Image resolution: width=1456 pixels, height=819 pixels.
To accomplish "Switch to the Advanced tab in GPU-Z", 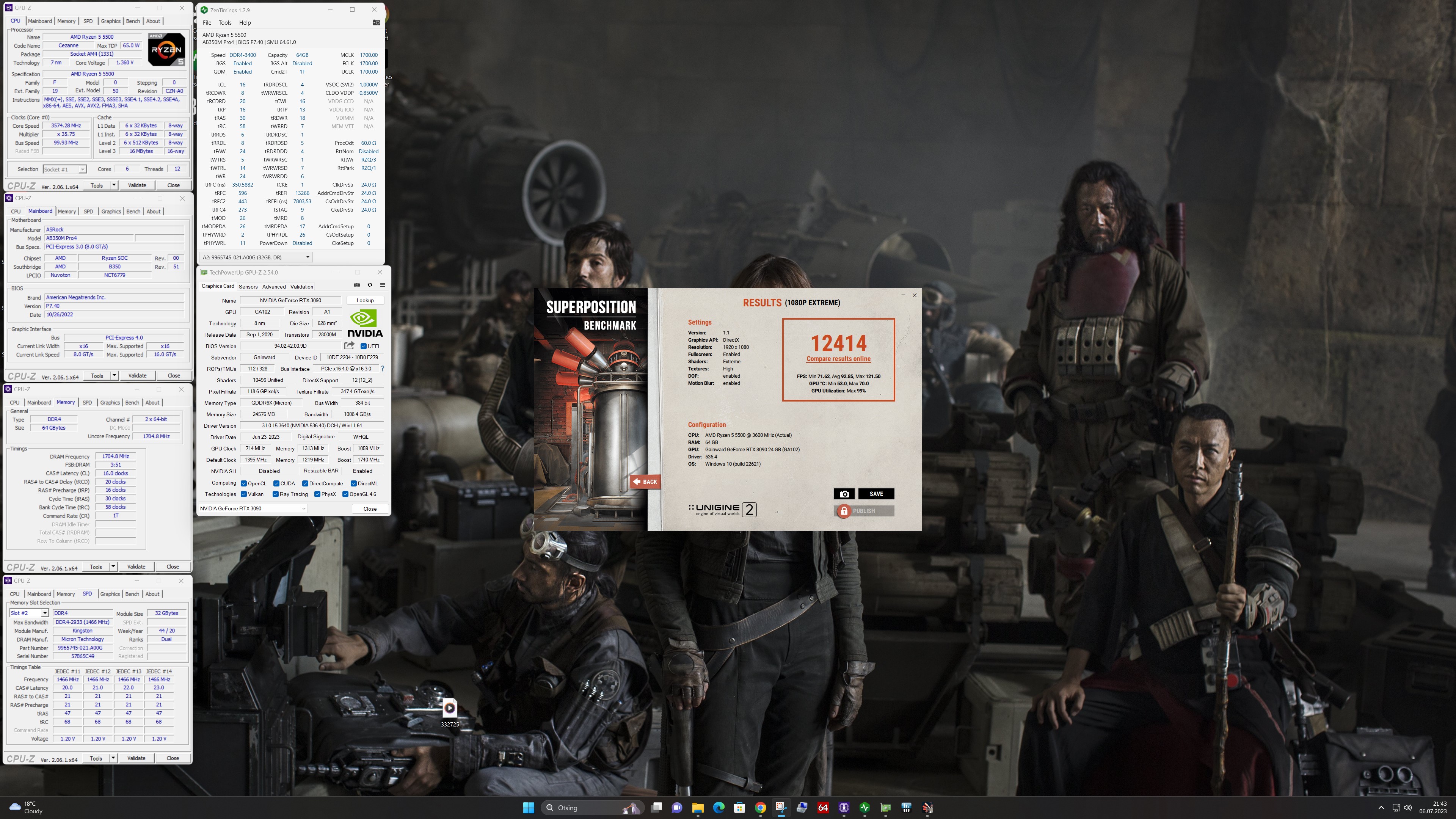I will coord(274,287).
